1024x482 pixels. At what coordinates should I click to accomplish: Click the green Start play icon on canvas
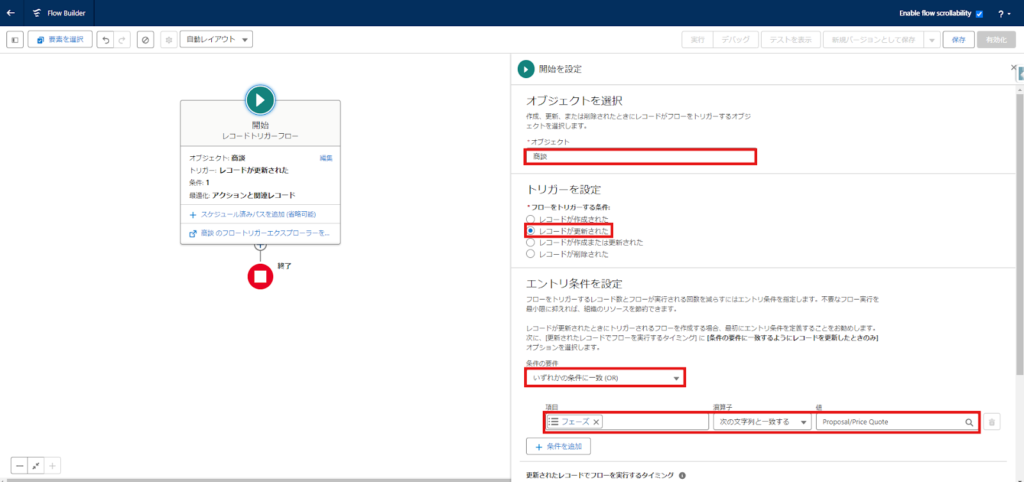(260, 100)
